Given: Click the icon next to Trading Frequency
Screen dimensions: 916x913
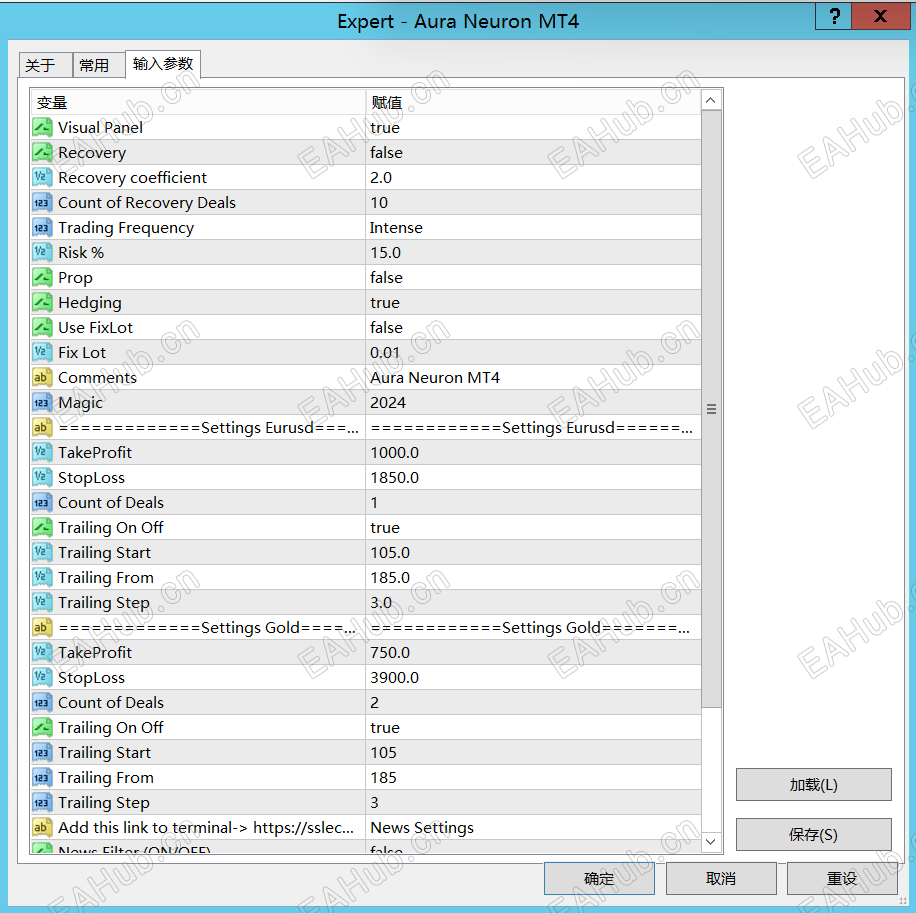Looking at the screenshot, I should click(x=42, y=228).
